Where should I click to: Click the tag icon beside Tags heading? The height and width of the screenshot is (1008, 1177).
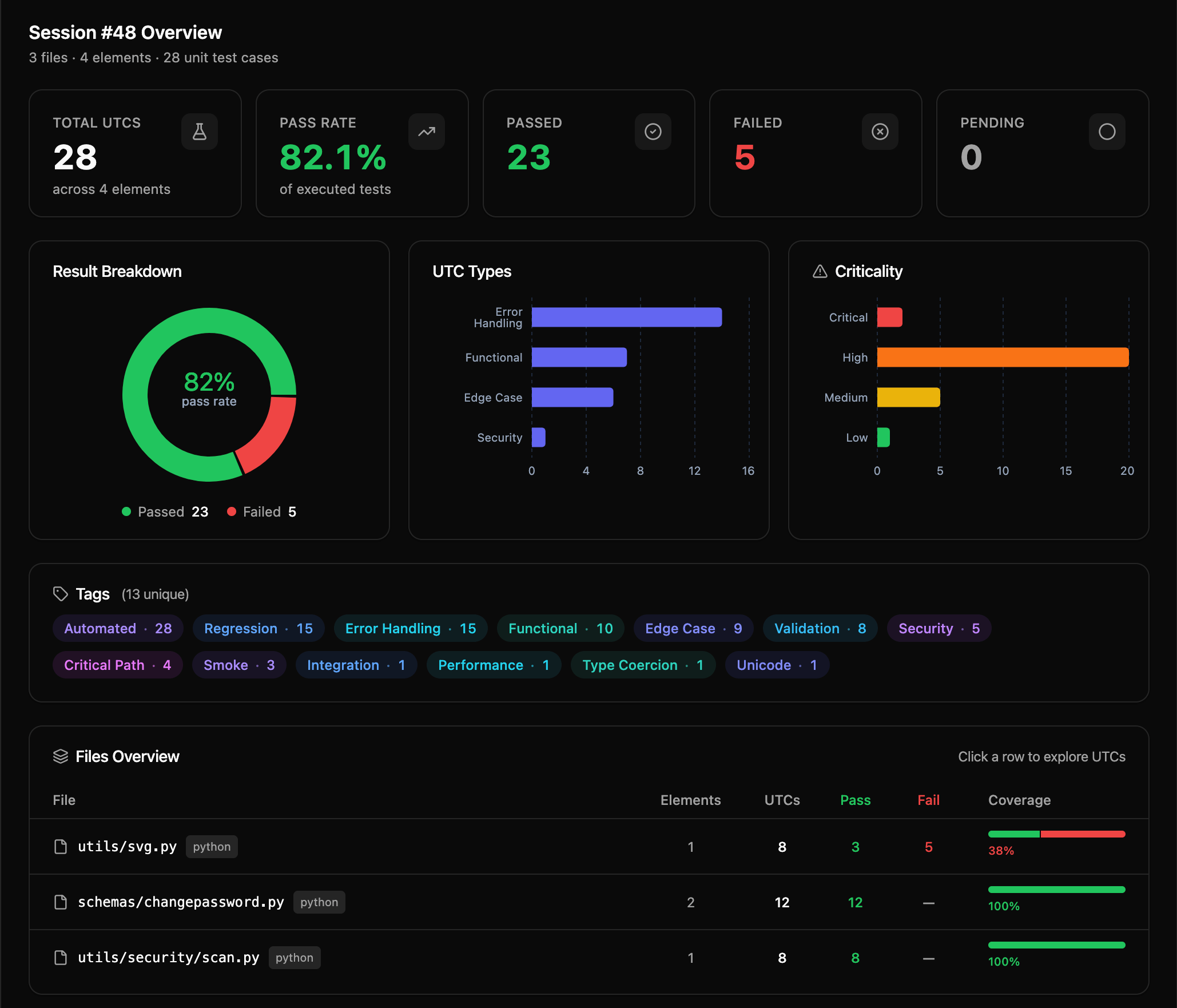(x=60, y=594)
